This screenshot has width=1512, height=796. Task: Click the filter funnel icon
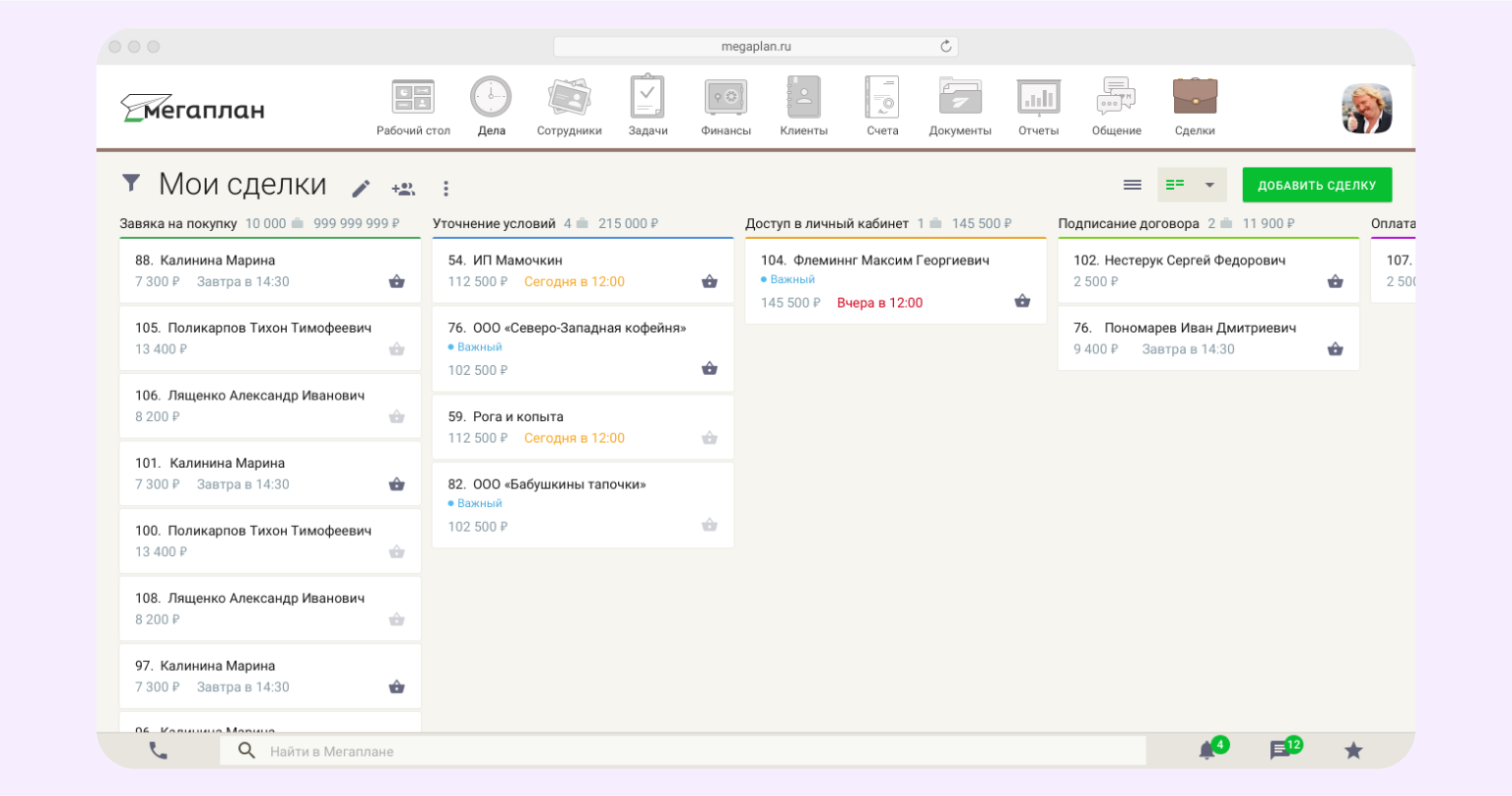tap(131, 183)
